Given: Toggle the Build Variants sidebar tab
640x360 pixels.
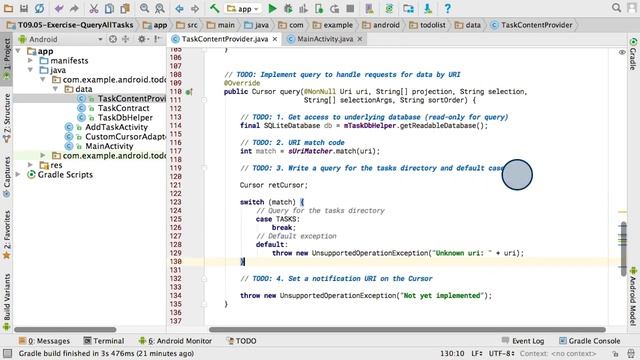Looking at the screenshot, I should coord(7,302).
